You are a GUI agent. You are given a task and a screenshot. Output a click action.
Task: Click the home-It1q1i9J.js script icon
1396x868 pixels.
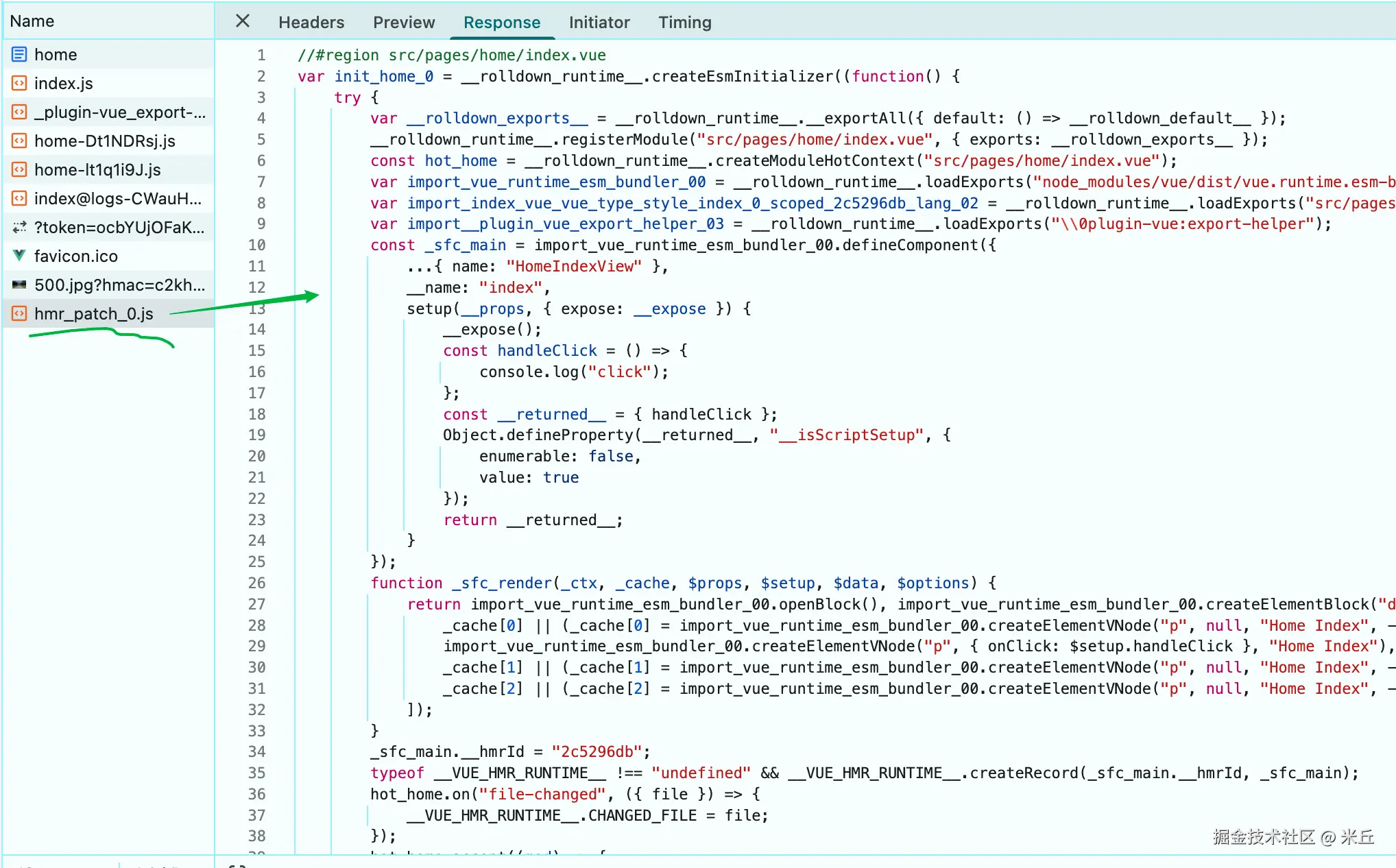click(x=19, y=169)
